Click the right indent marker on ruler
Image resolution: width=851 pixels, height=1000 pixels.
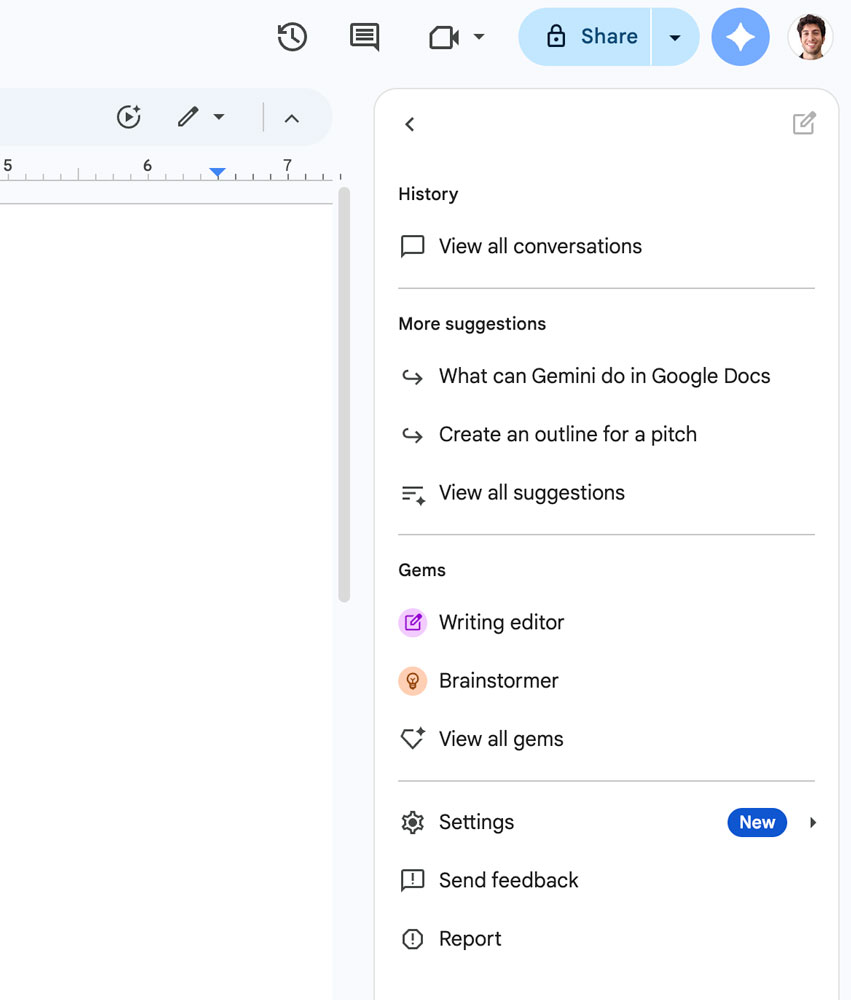[218, 173]
